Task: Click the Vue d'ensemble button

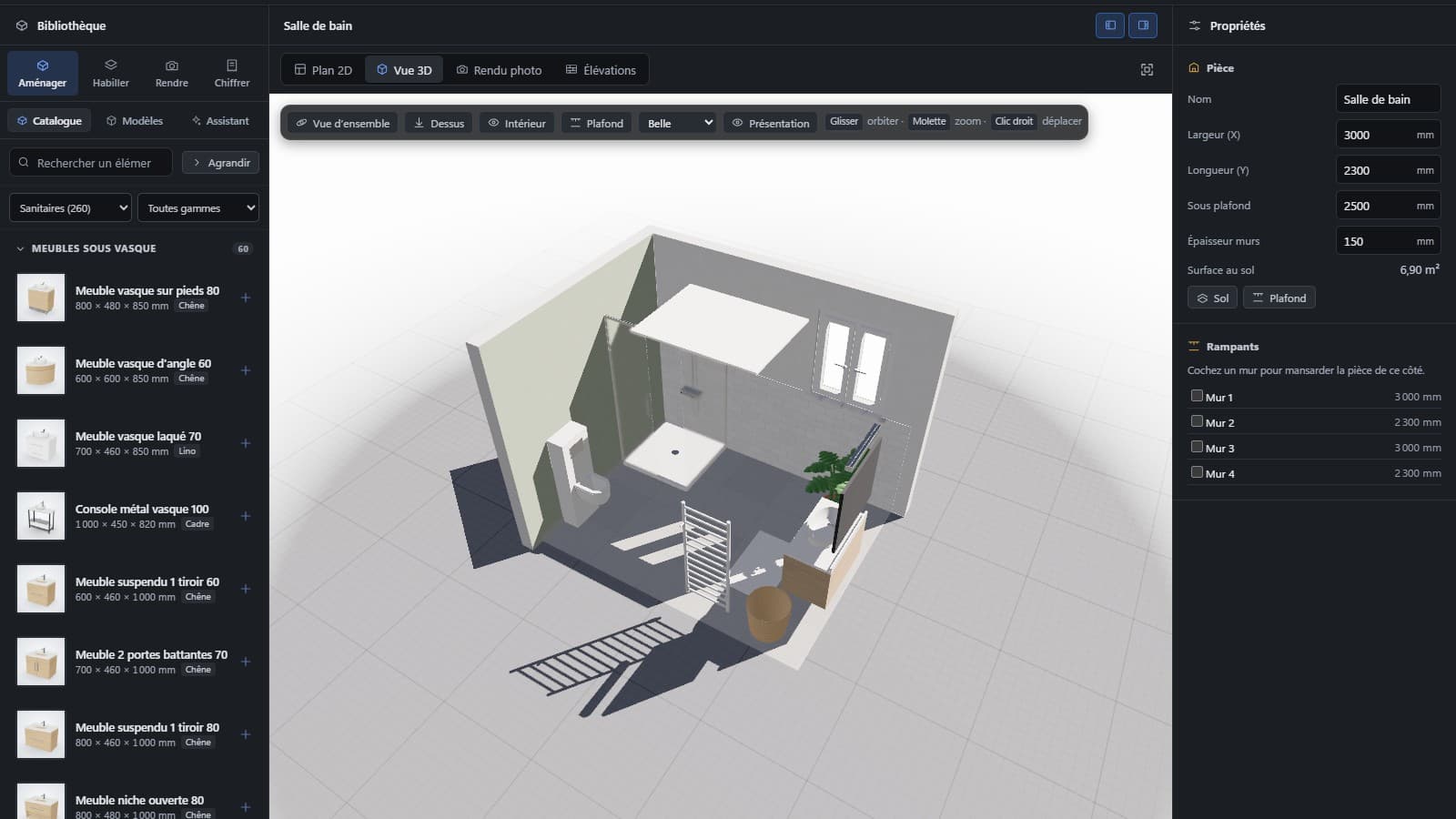Action: point(342,123)
